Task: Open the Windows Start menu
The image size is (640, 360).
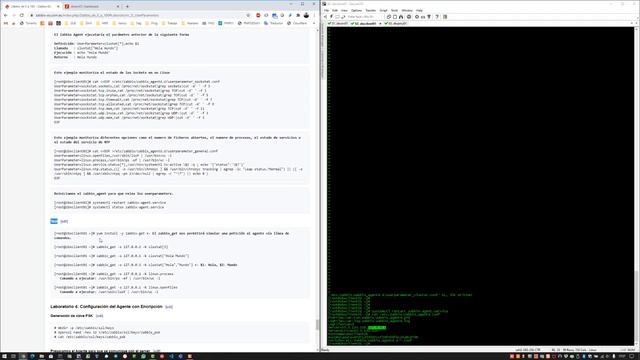Action: [x=4, y=356]
